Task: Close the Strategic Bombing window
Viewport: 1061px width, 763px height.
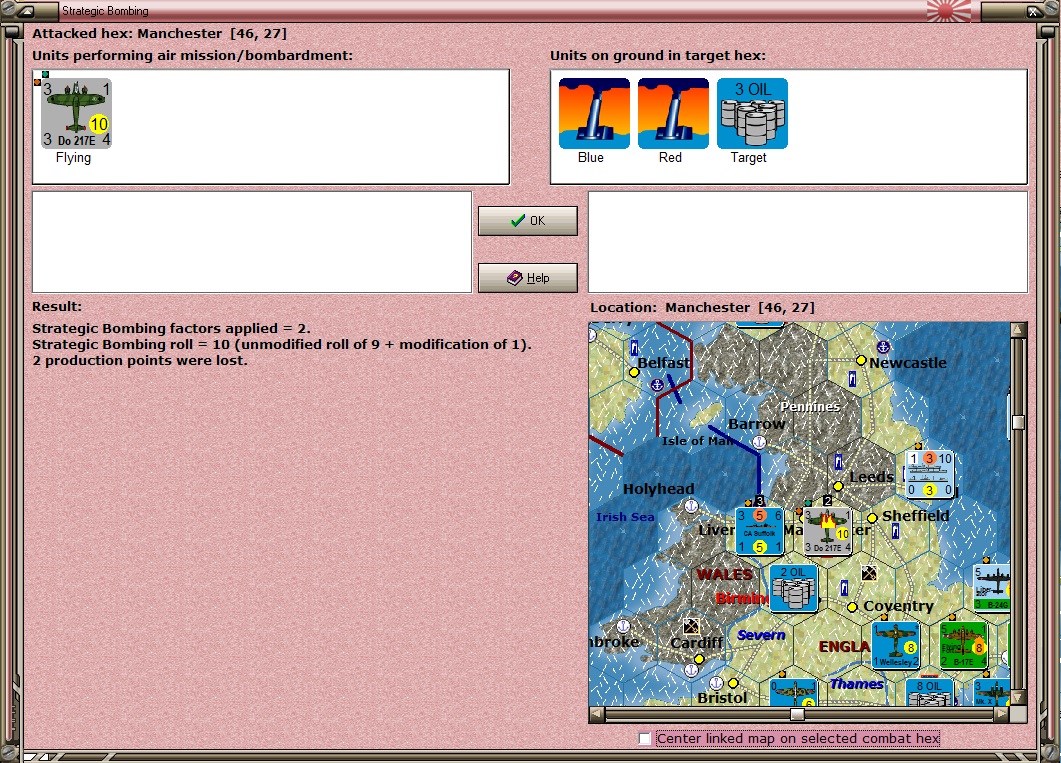Action: [1035, 11]
